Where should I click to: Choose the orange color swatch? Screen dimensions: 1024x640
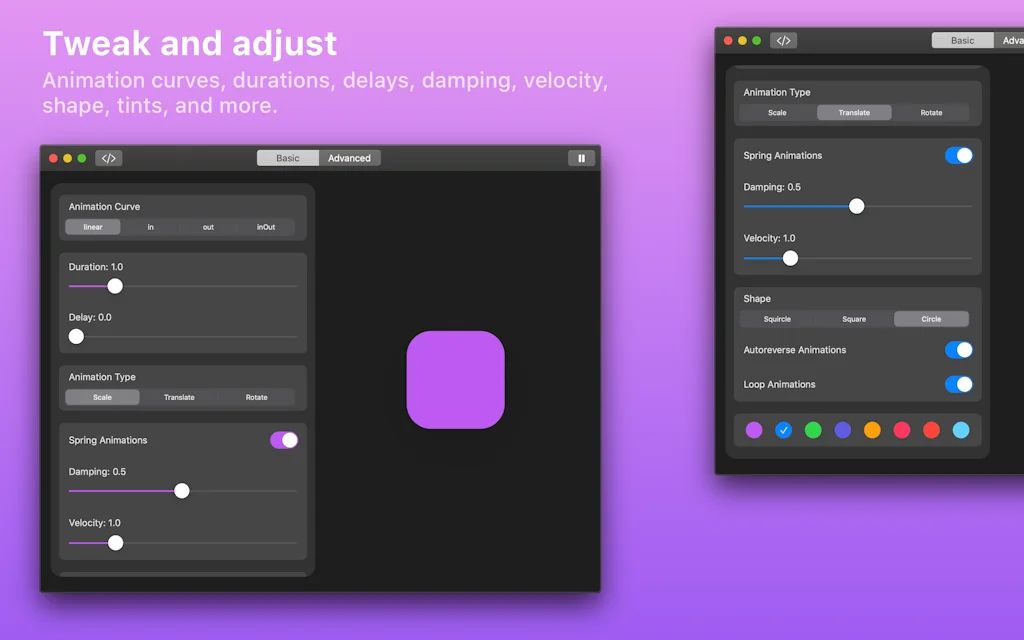872,430
